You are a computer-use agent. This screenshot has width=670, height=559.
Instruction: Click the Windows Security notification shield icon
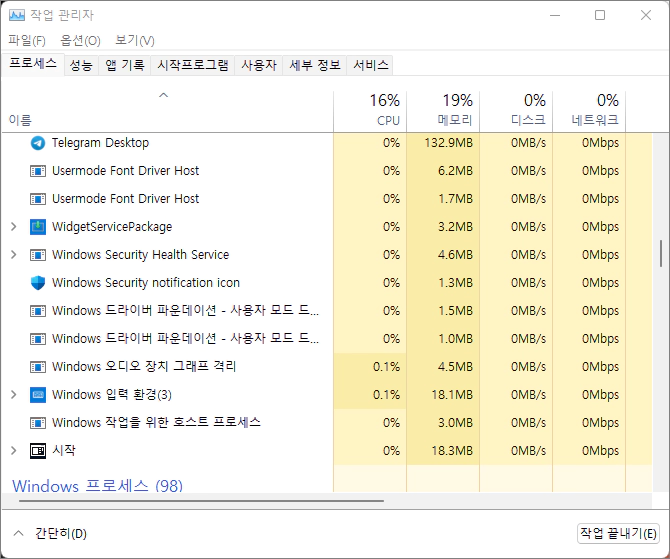click(x=38, y=283)
